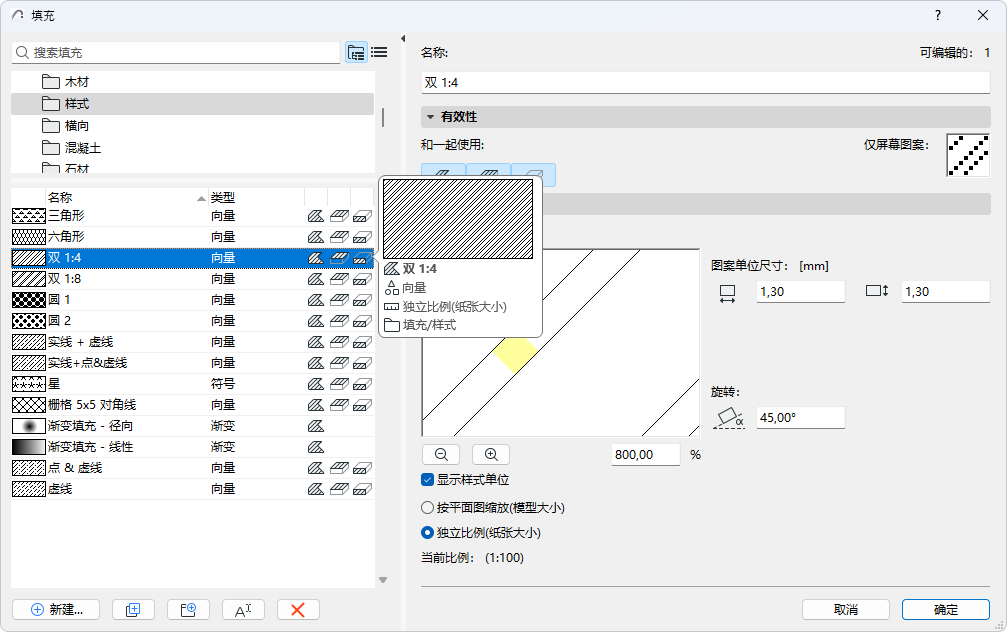The image size is (1007, 632).
Task: Click the red delete fill button
Action: click(x=298, y=610)
